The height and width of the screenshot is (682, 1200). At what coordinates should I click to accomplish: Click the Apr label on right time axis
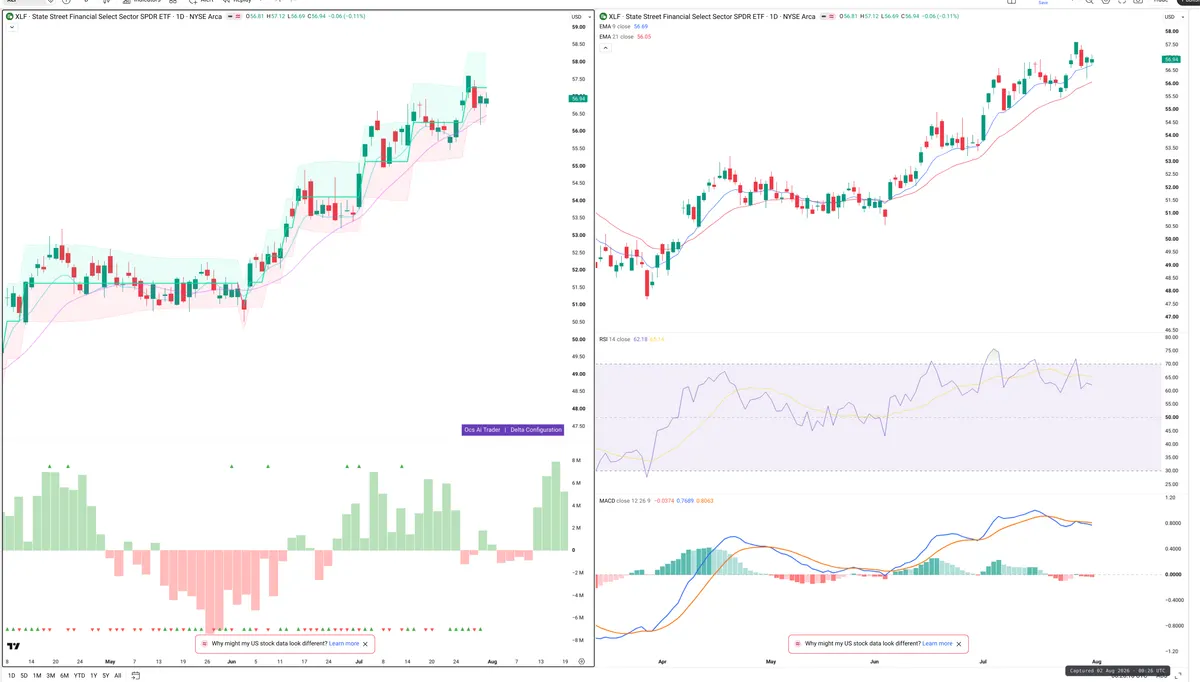point(662,661)
